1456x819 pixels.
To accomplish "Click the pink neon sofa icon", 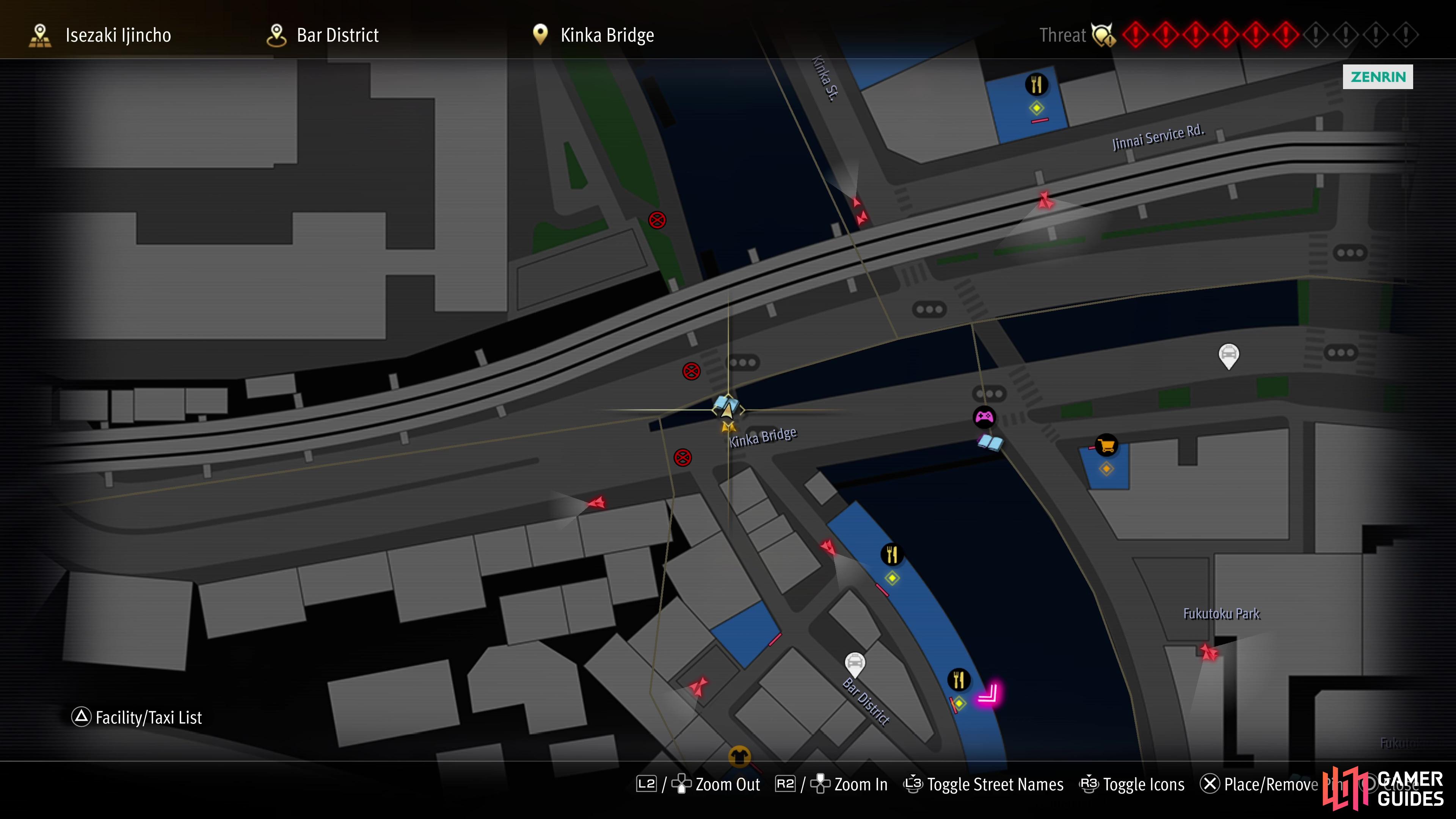I will click(x=989, y=694).
